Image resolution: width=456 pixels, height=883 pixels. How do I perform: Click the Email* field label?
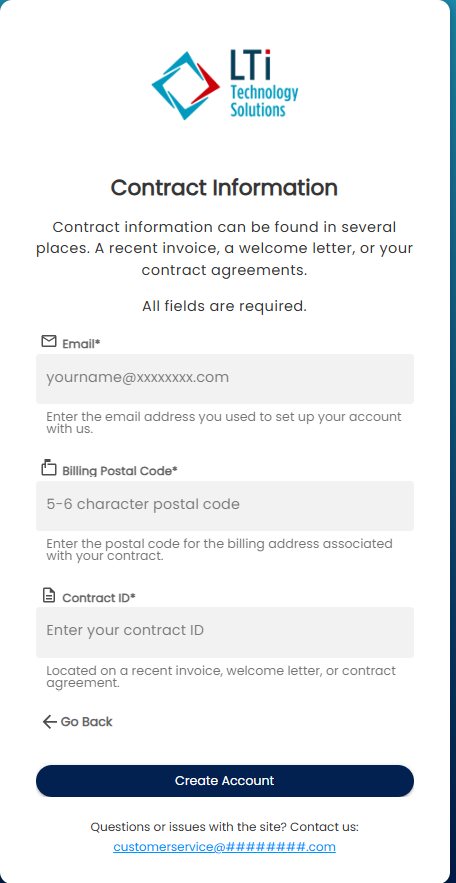pos(81,344)
